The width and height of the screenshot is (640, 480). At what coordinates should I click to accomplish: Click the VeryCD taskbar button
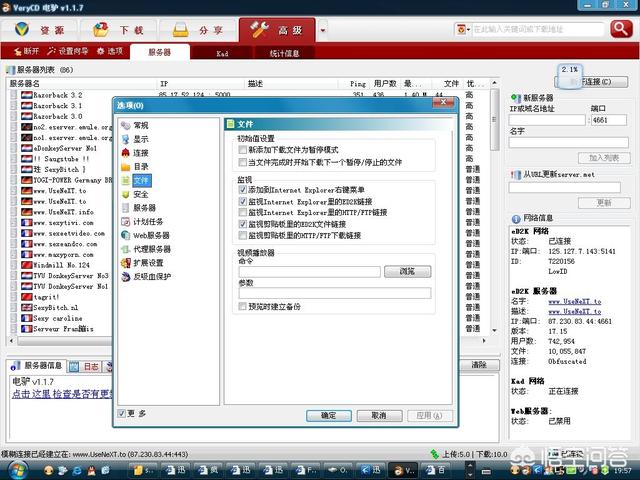click(x=403, y=471)
